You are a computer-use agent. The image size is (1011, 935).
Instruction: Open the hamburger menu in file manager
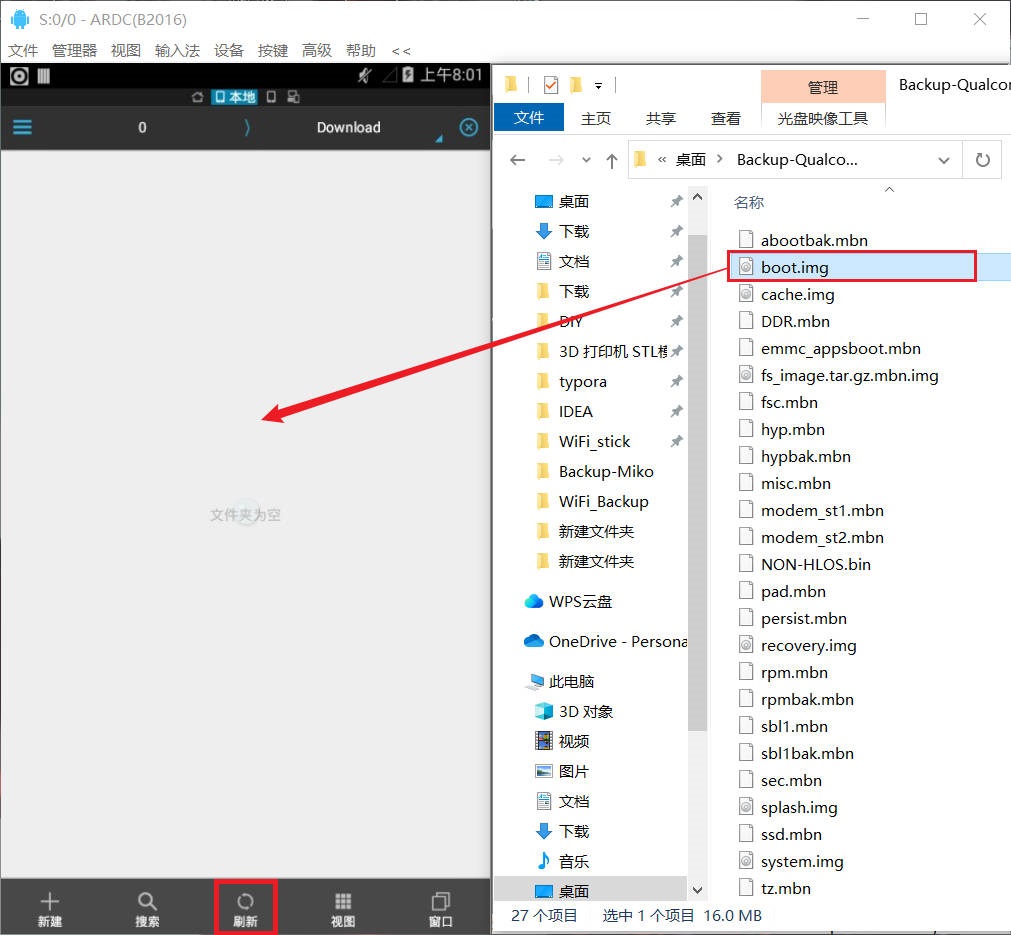point(22,127)
